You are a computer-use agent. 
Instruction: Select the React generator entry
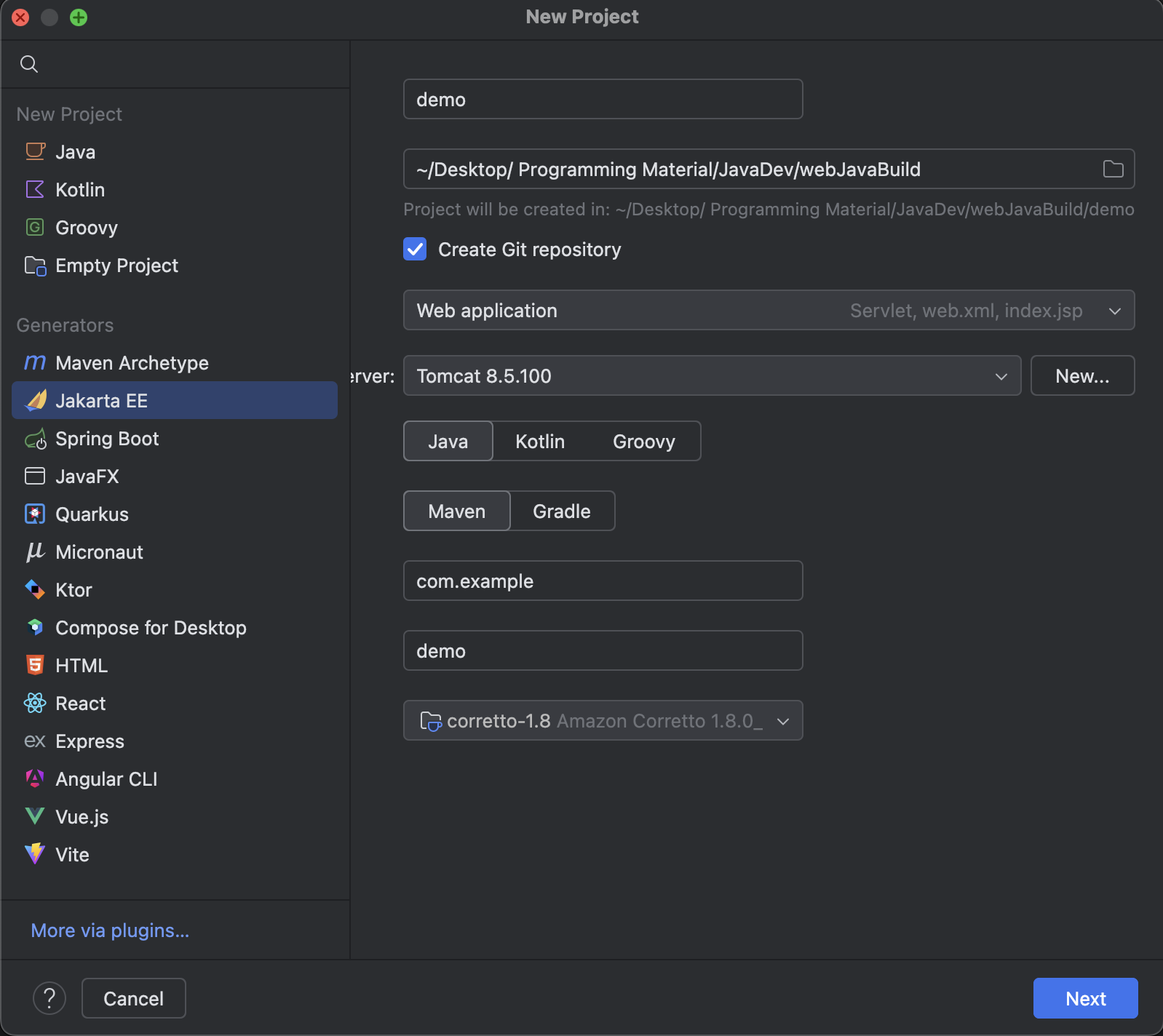tap(175, 703)
